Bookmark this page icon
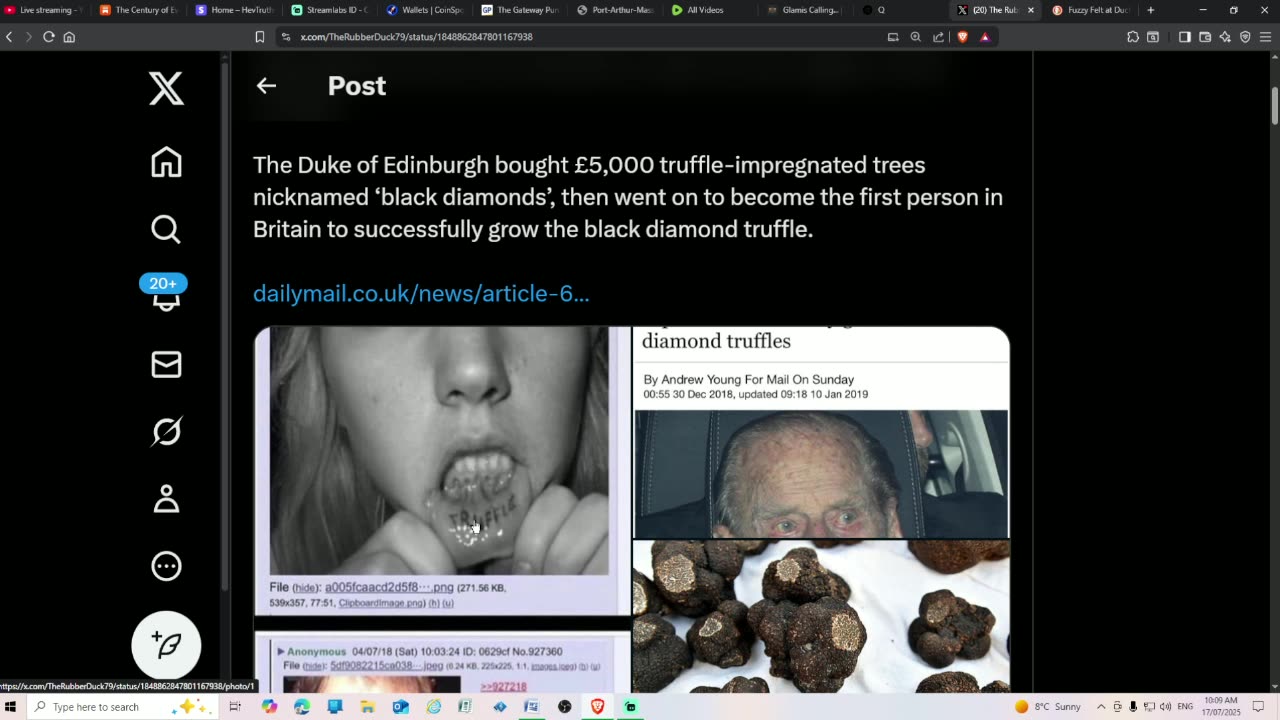1280x720 pixels. point(260,37)
